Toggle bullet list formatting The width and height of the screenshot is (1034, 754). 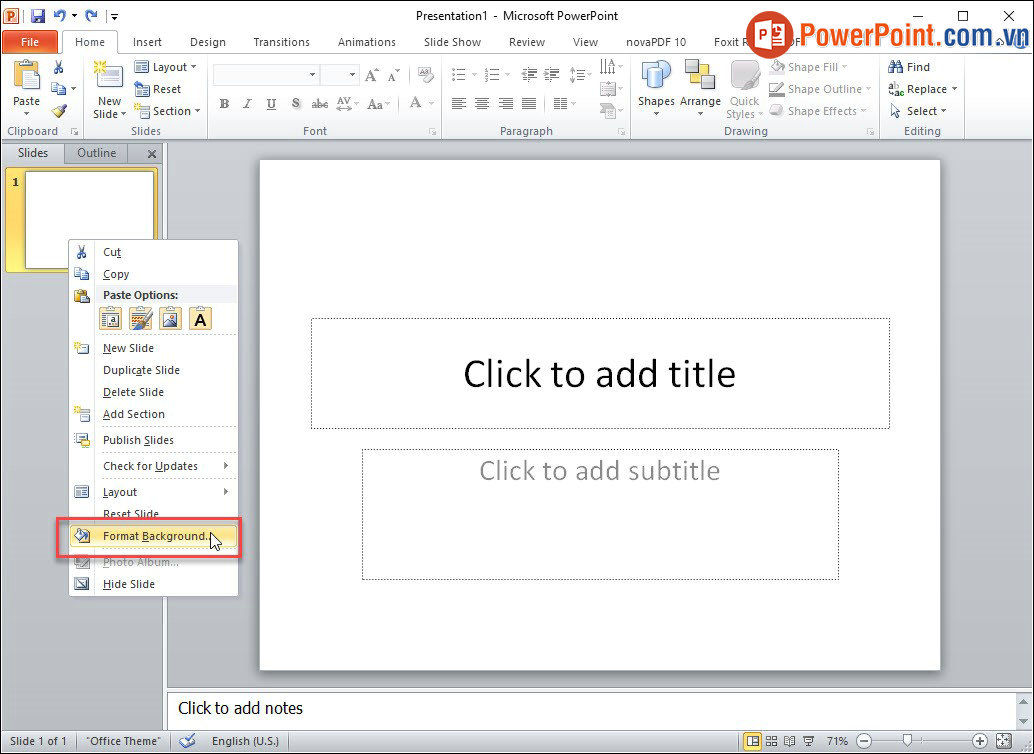click(459, 75)
